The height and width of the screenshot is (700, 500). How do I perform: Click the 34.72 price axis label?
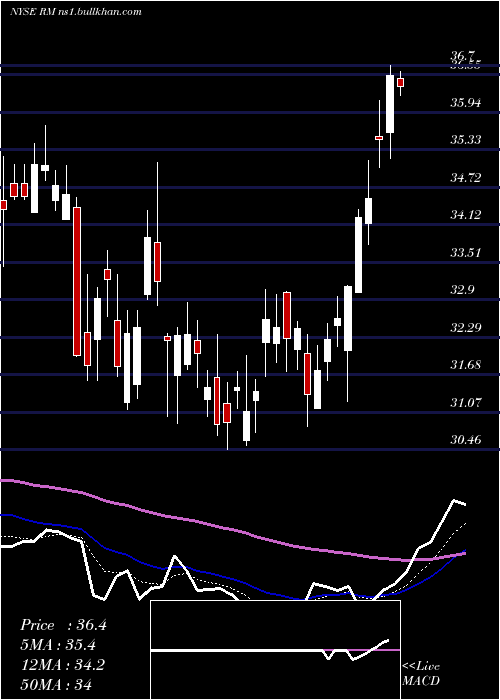coord(465,178)
